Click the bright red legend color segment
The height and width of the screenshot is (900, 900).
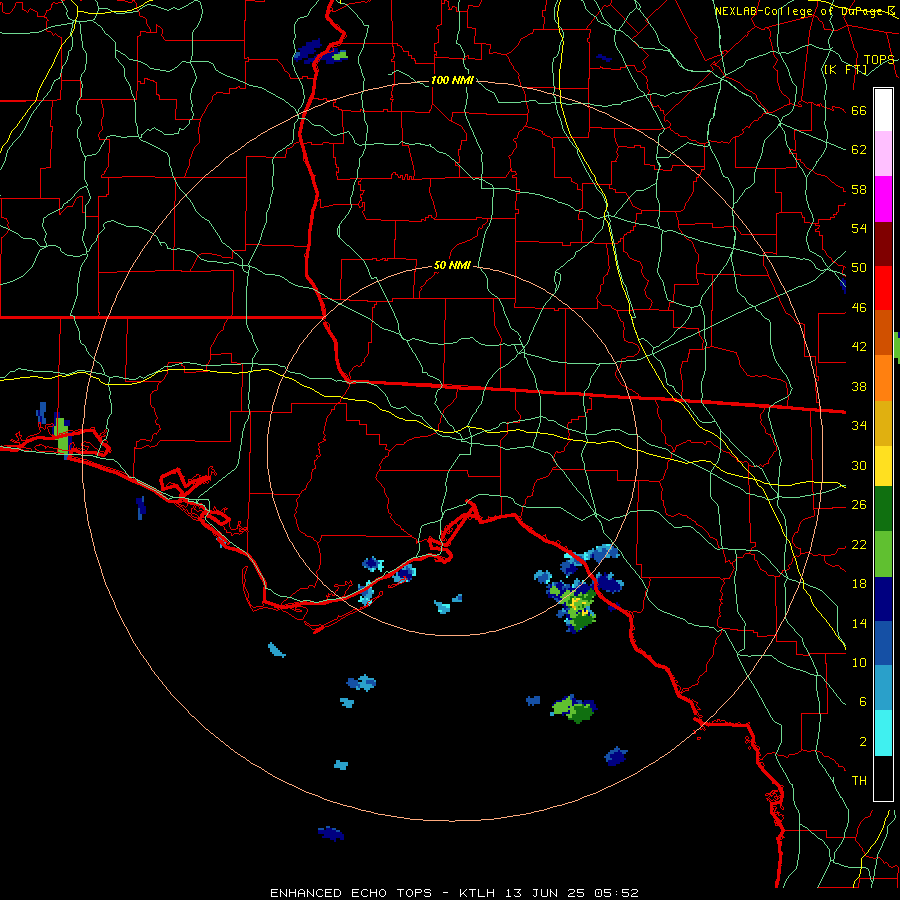883,288
